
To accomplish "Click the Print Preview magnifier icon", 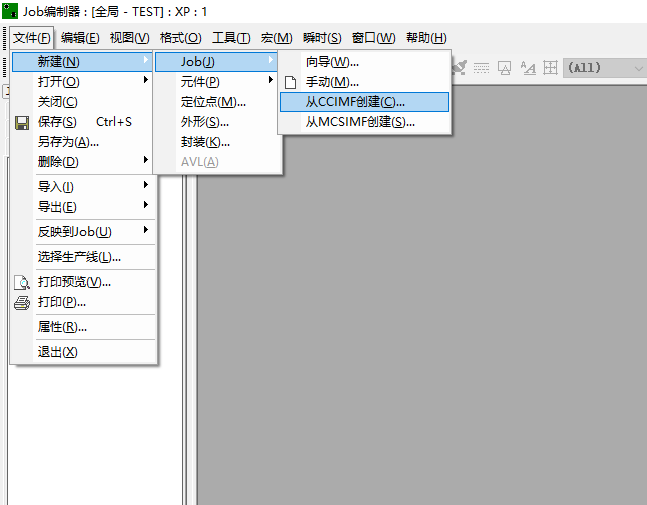I will pos(22,282).
